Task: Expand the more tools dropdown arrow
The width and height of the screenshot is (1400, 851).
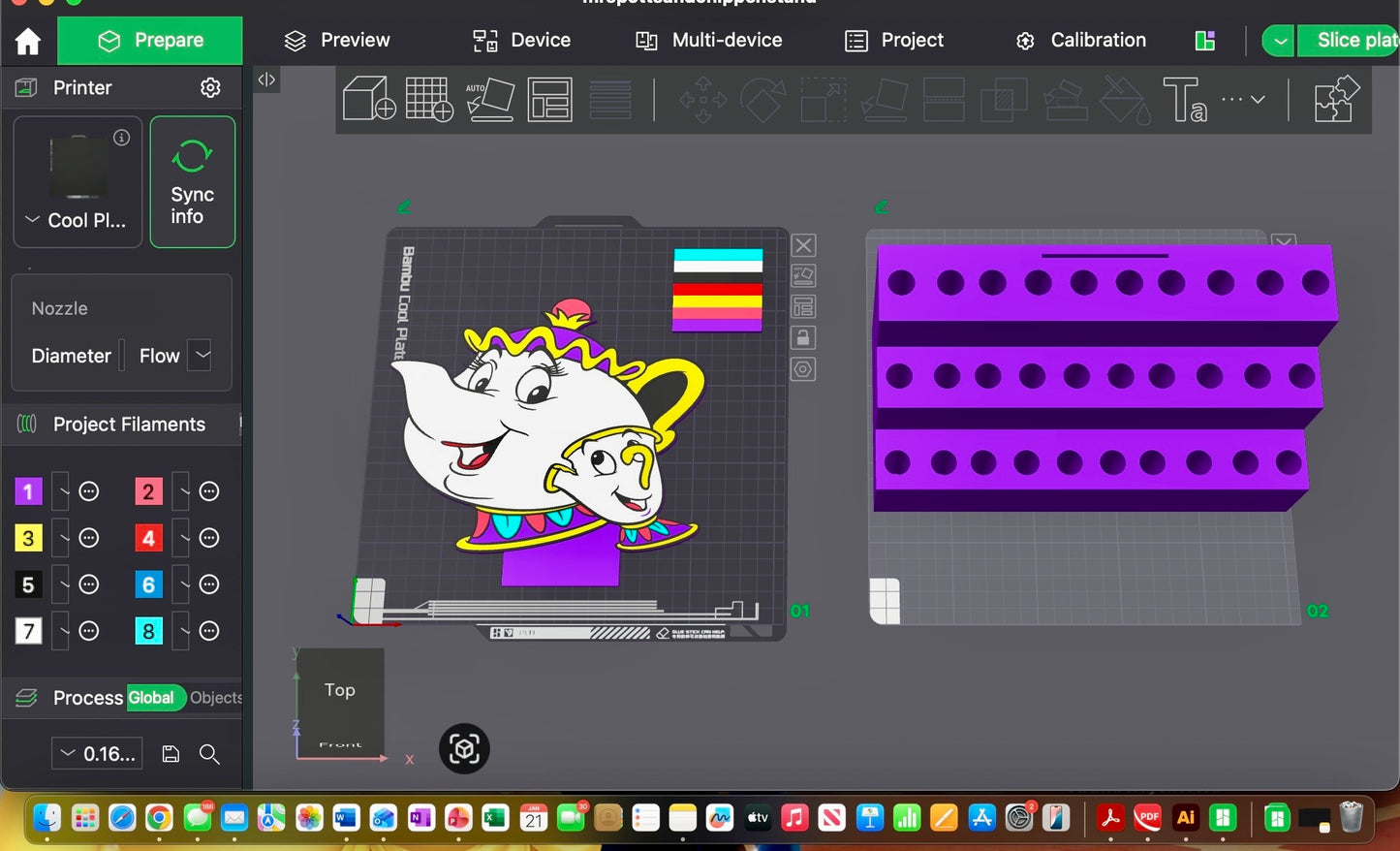Action: tap(1258, 99)
